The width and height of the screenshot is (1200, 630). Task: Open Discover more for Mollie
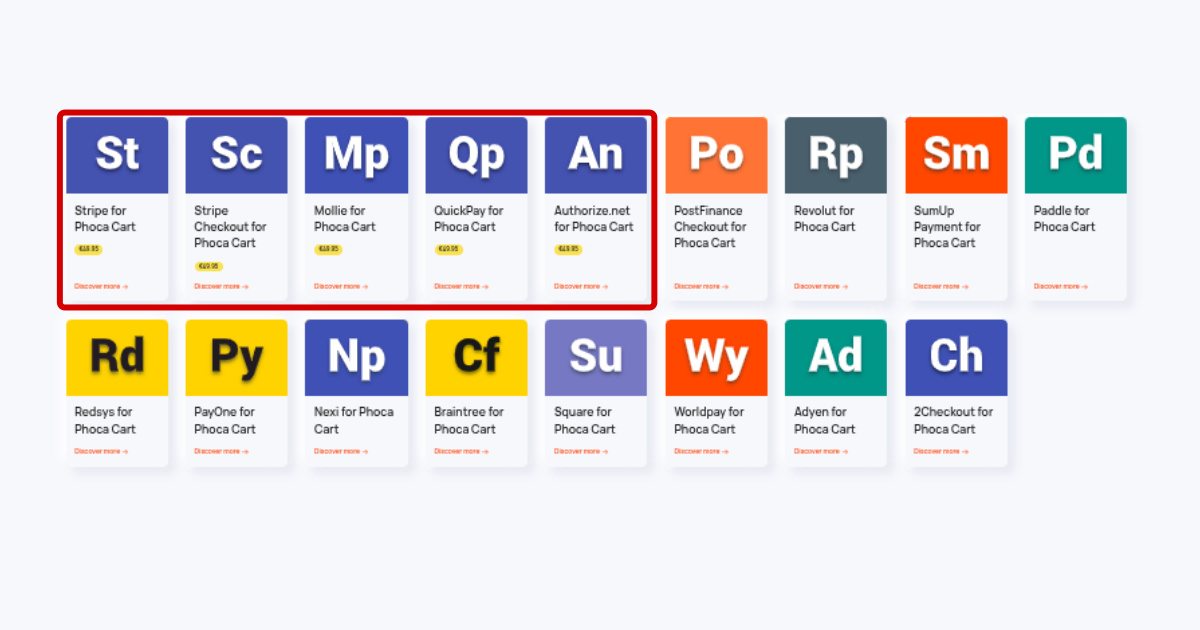(x=341, y=286)
